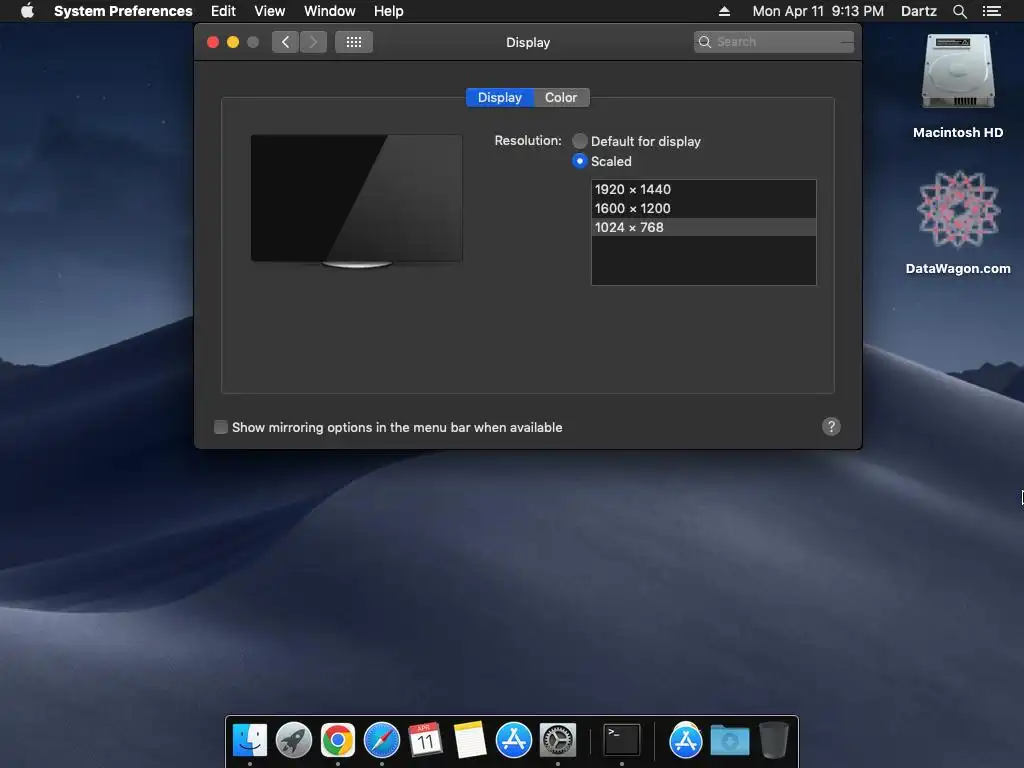This screenshot has width=1024, height=768.
Task: Select the Macintosh HD desktop icon
Action: tap(958, 87)
